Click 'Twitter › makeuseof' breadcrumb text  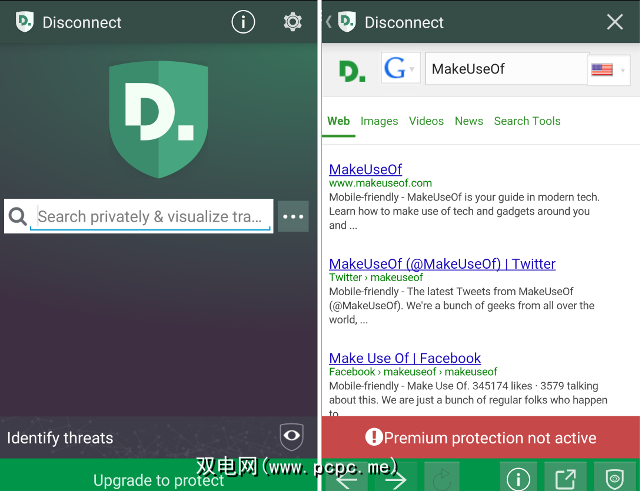pos(376,278)
